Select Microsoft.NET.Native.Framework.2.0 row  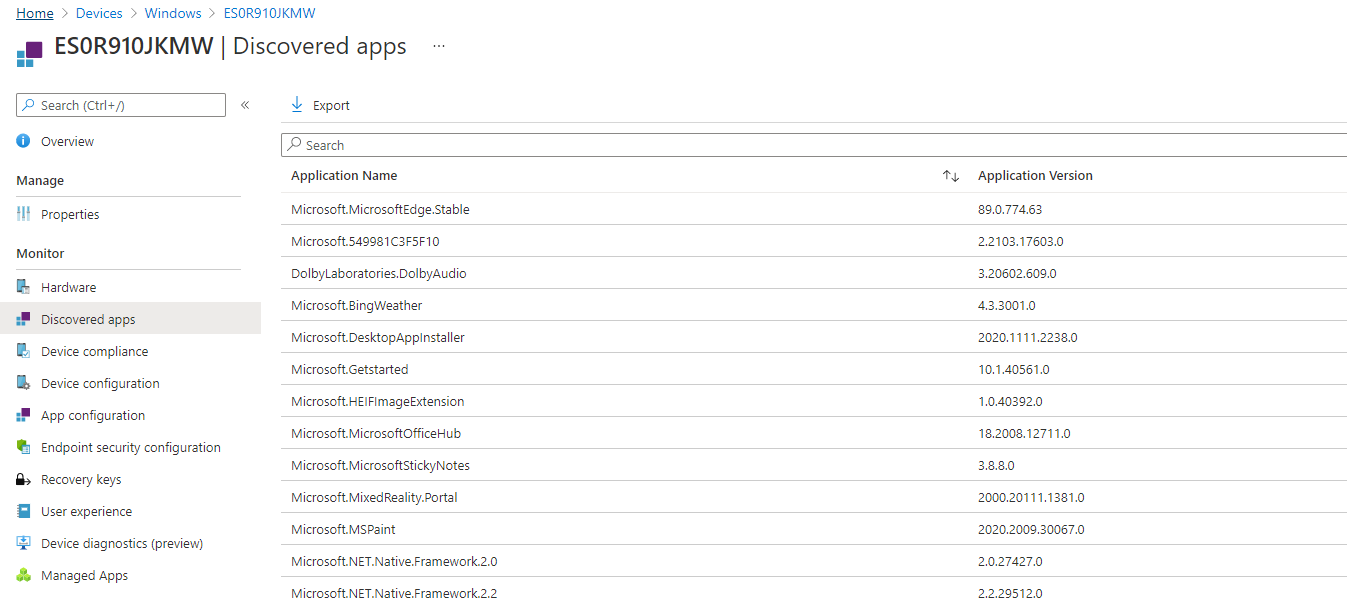point(814,562)
